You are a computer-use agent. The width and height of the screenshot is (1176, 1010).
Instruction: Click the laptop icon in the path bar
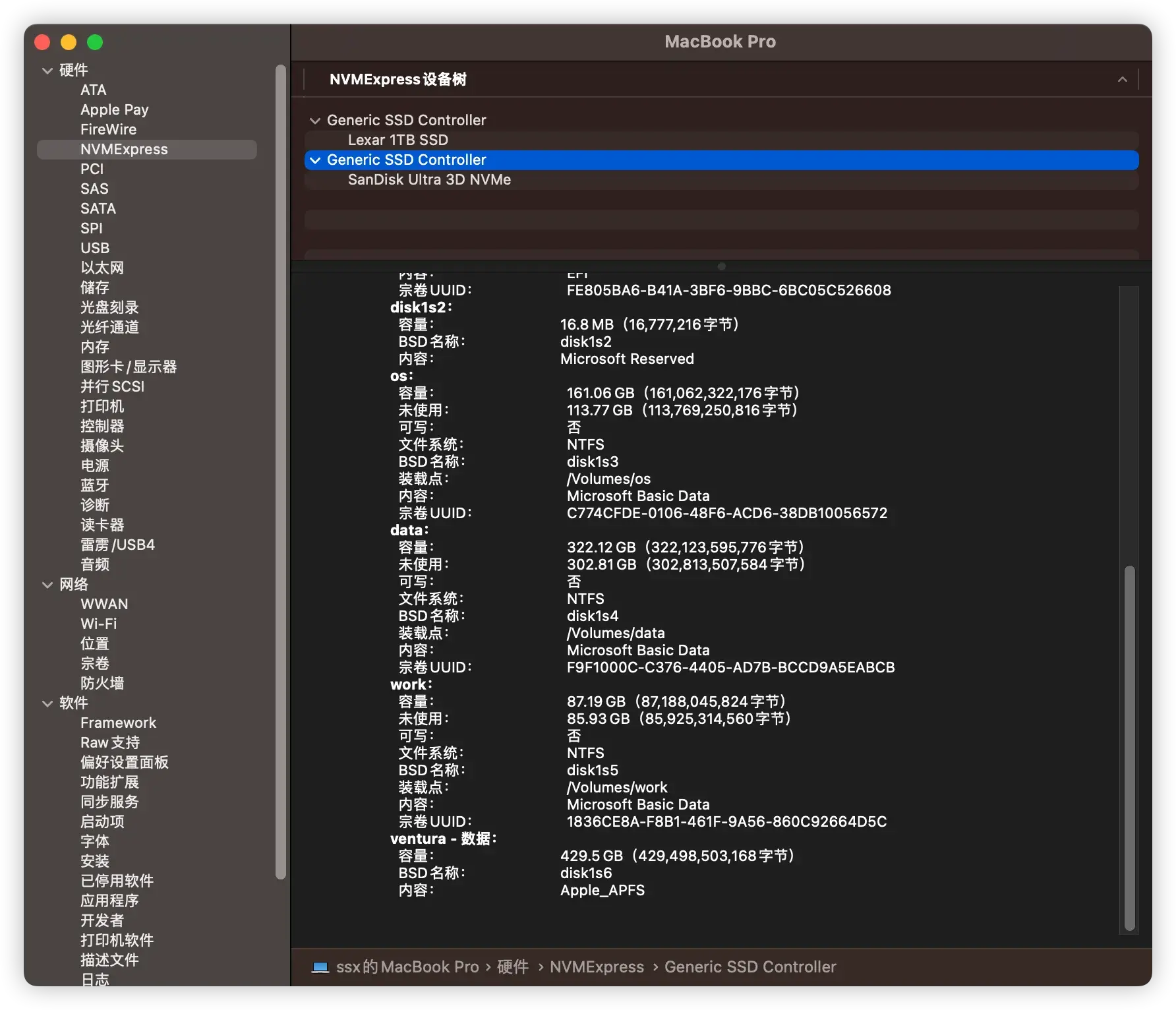(x=320, y=967)
